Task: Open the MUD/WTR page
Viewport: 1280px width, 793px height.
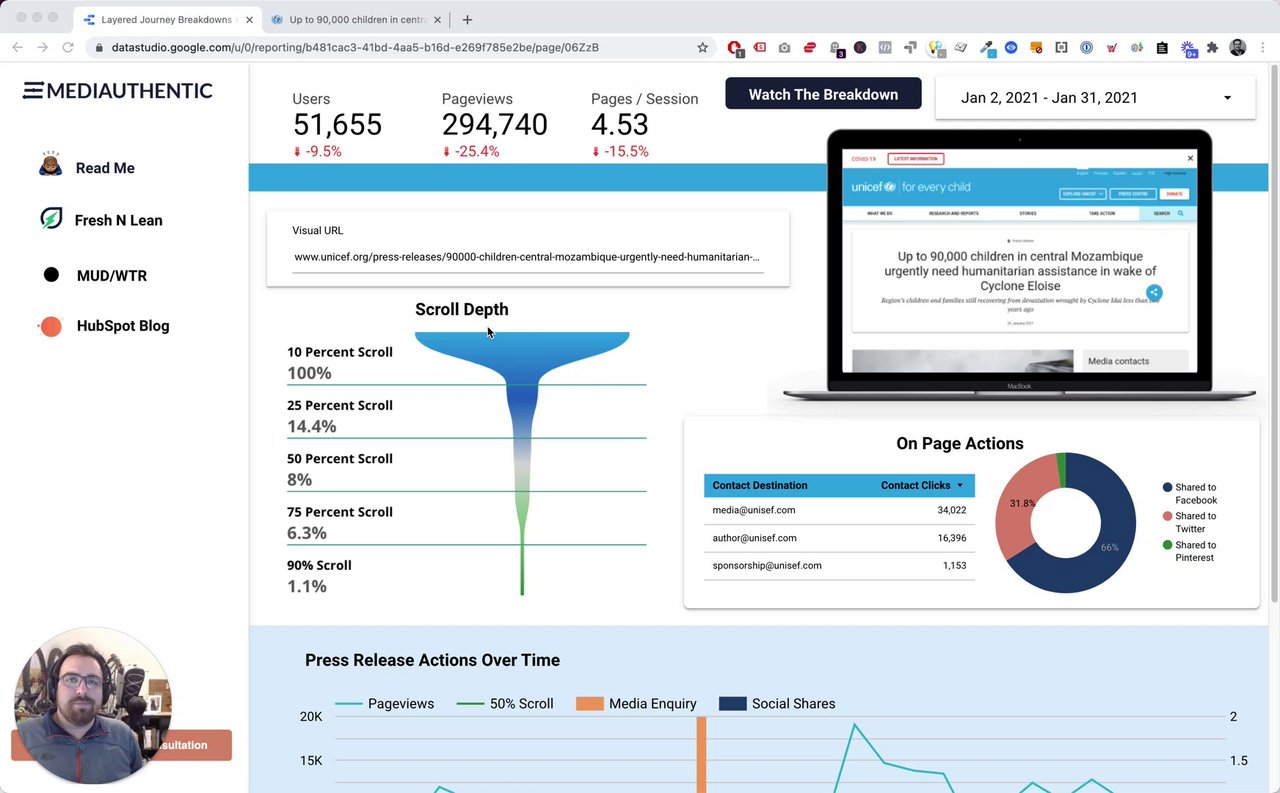Action: click(x=112, y=276)
